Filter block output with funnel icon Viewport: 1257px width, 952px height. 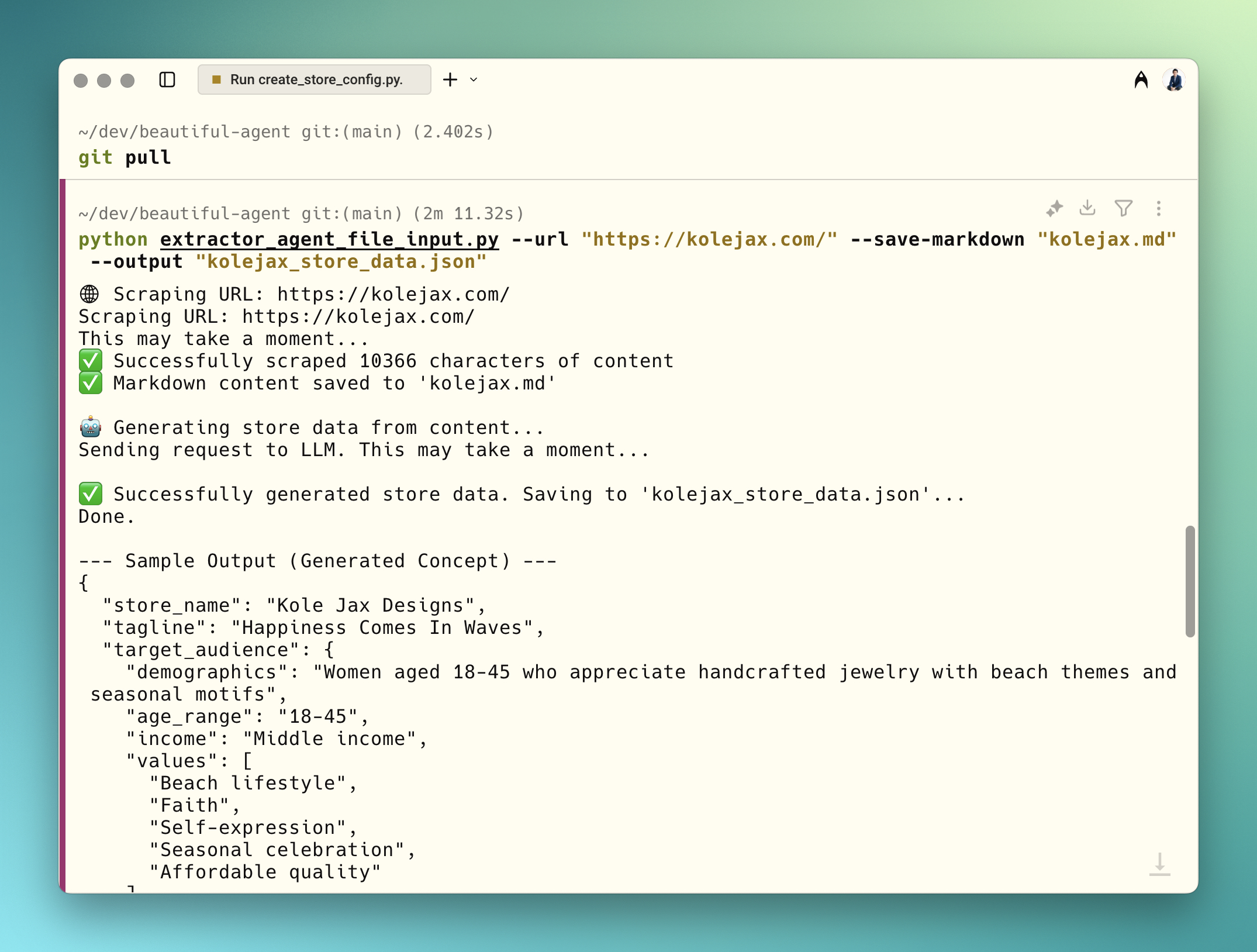(1123, 208)
